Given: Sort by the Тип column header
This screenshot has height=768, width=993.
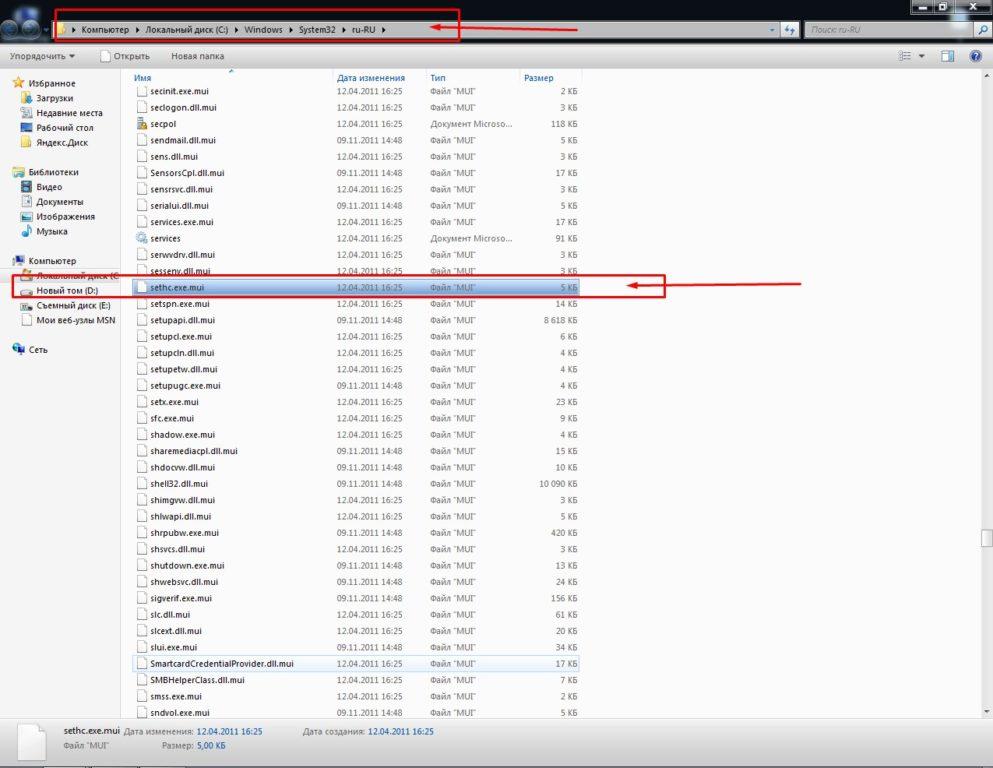Looking at the screenshot, I should 472,77.
